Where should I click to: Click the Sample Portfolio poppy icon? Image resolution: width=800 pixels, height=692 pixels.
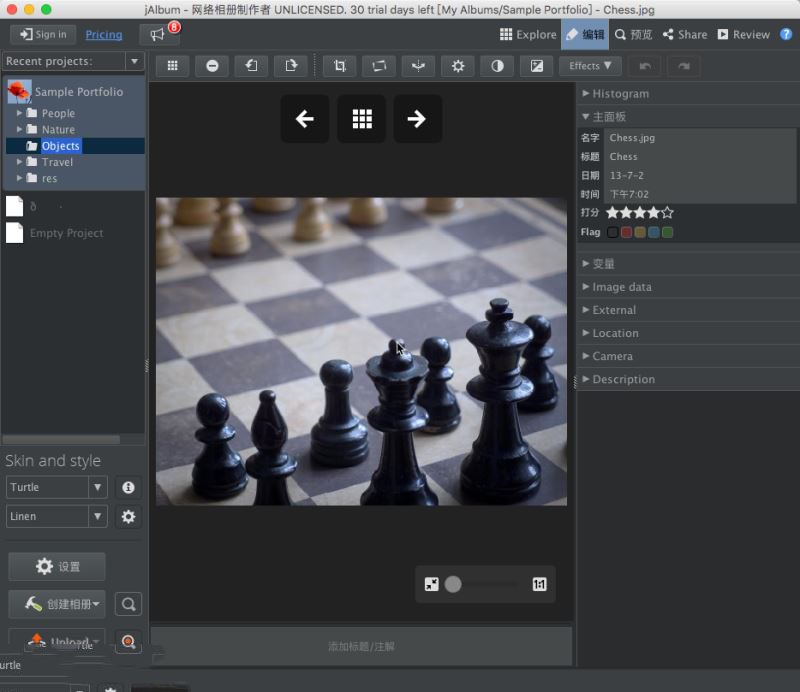tap(19, 91)
